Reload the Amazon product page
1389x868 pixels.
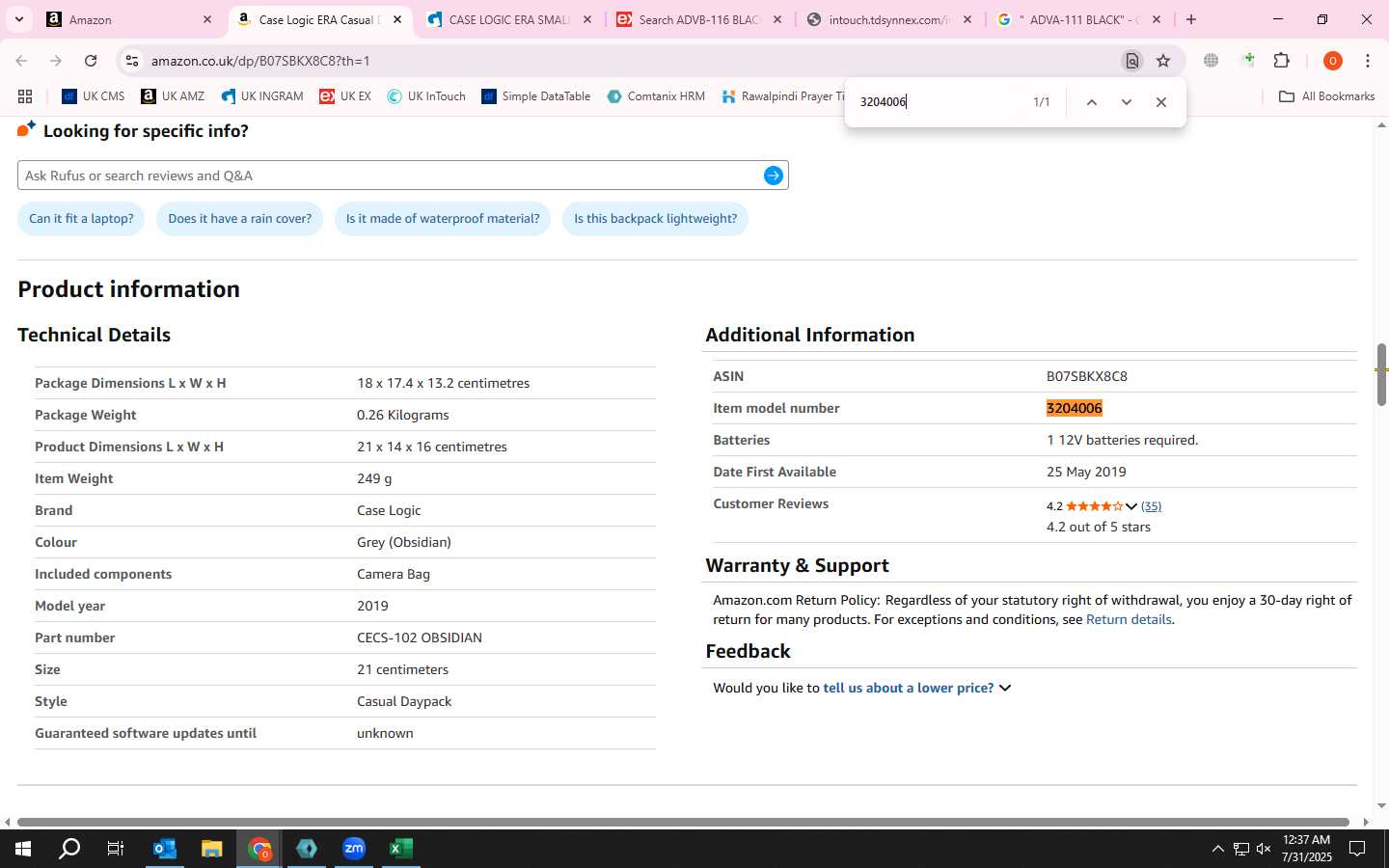(91, 61)
